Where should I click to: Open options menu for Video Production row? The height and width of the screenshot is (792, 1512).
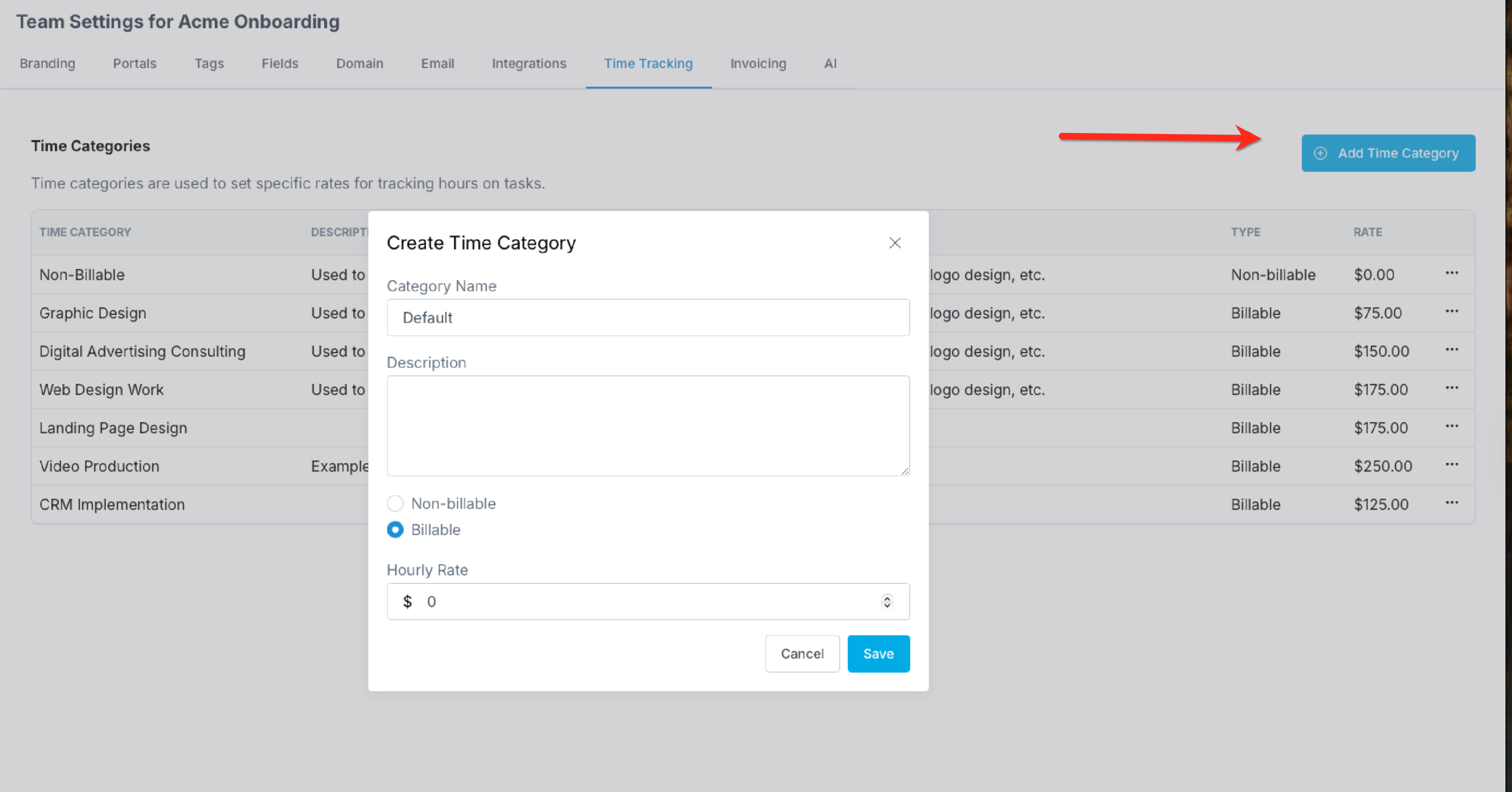(x=1452, y=465)
